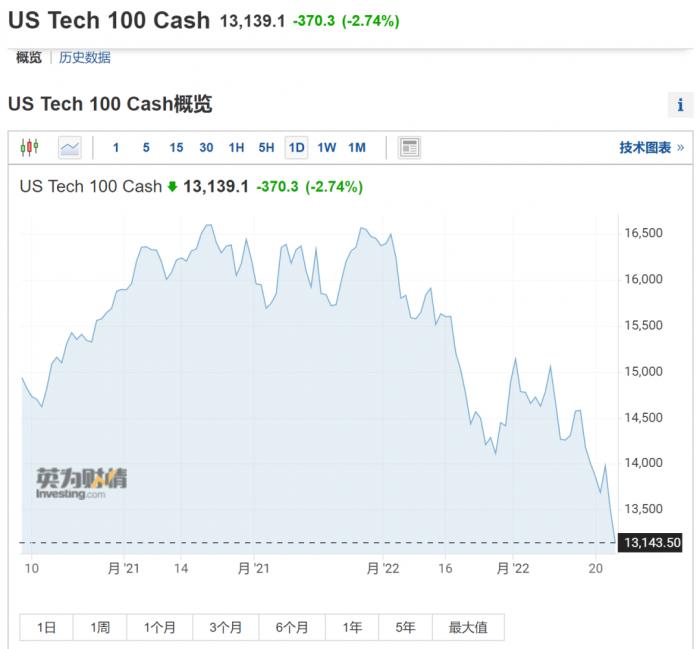The width and height of the screenshot is (700, 649).
Task: Set chart interval to 5 minutes
Action: pos(146,148)
